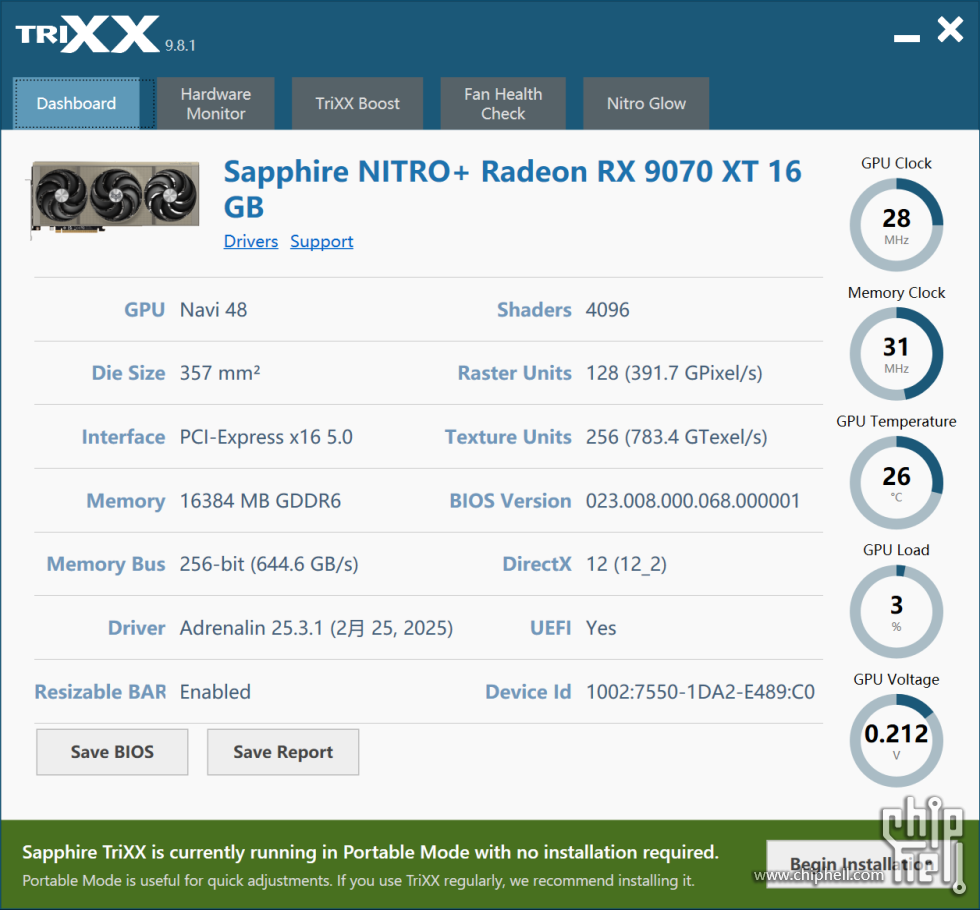The image size is (980, 910).
Task: Follow the Drivers link
Action: point(251,241)
